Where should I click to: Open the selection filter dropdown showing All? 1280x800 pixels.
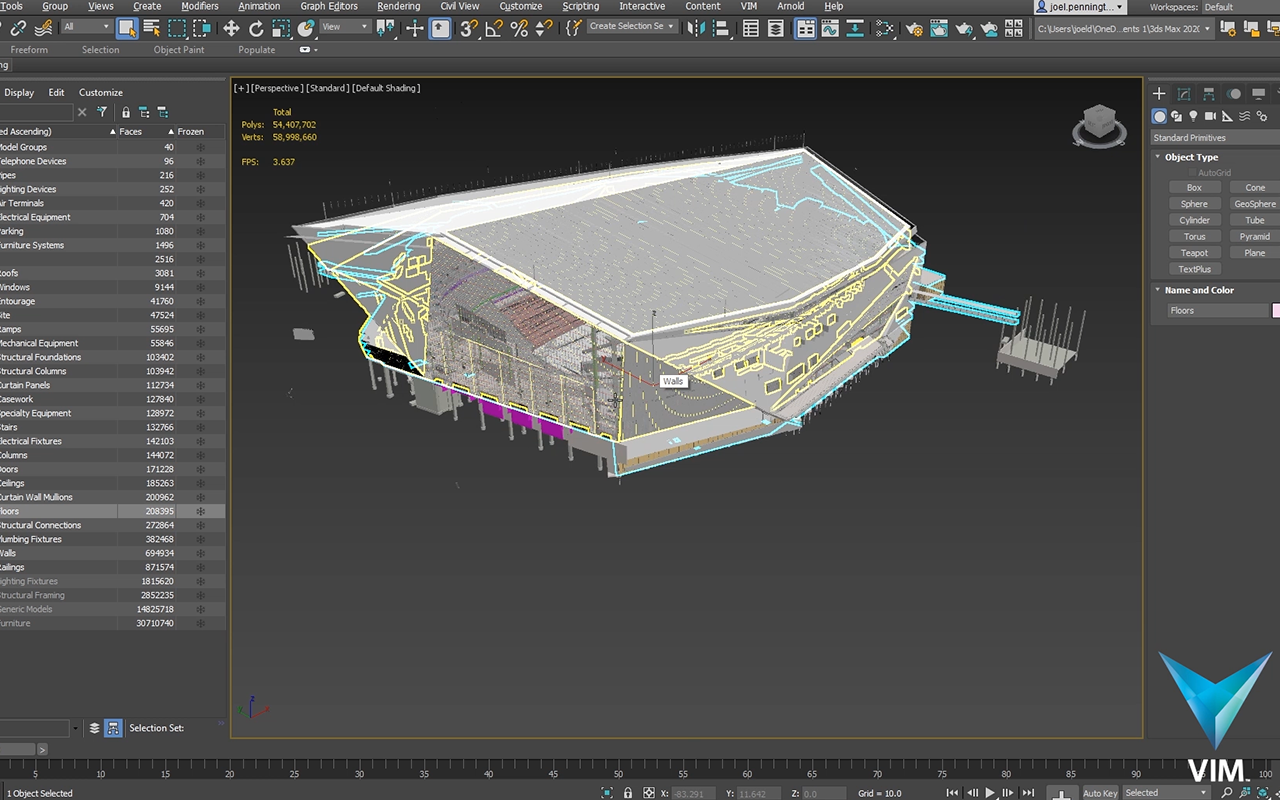[x=88, y=27]
